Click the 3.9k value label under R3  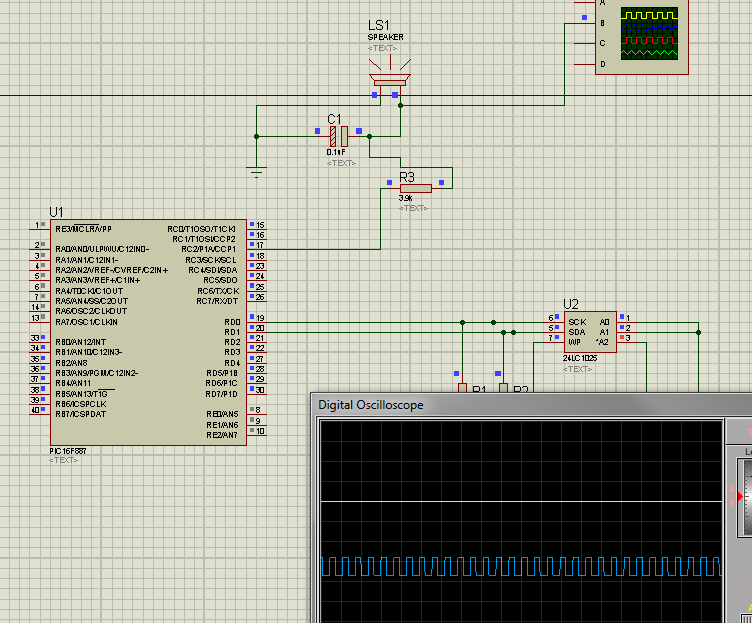[406, 199]
